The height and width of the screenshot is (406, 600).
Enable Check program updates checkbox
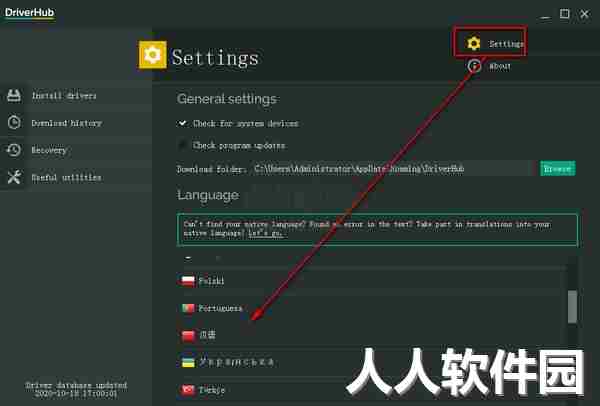tap(183, 145)
